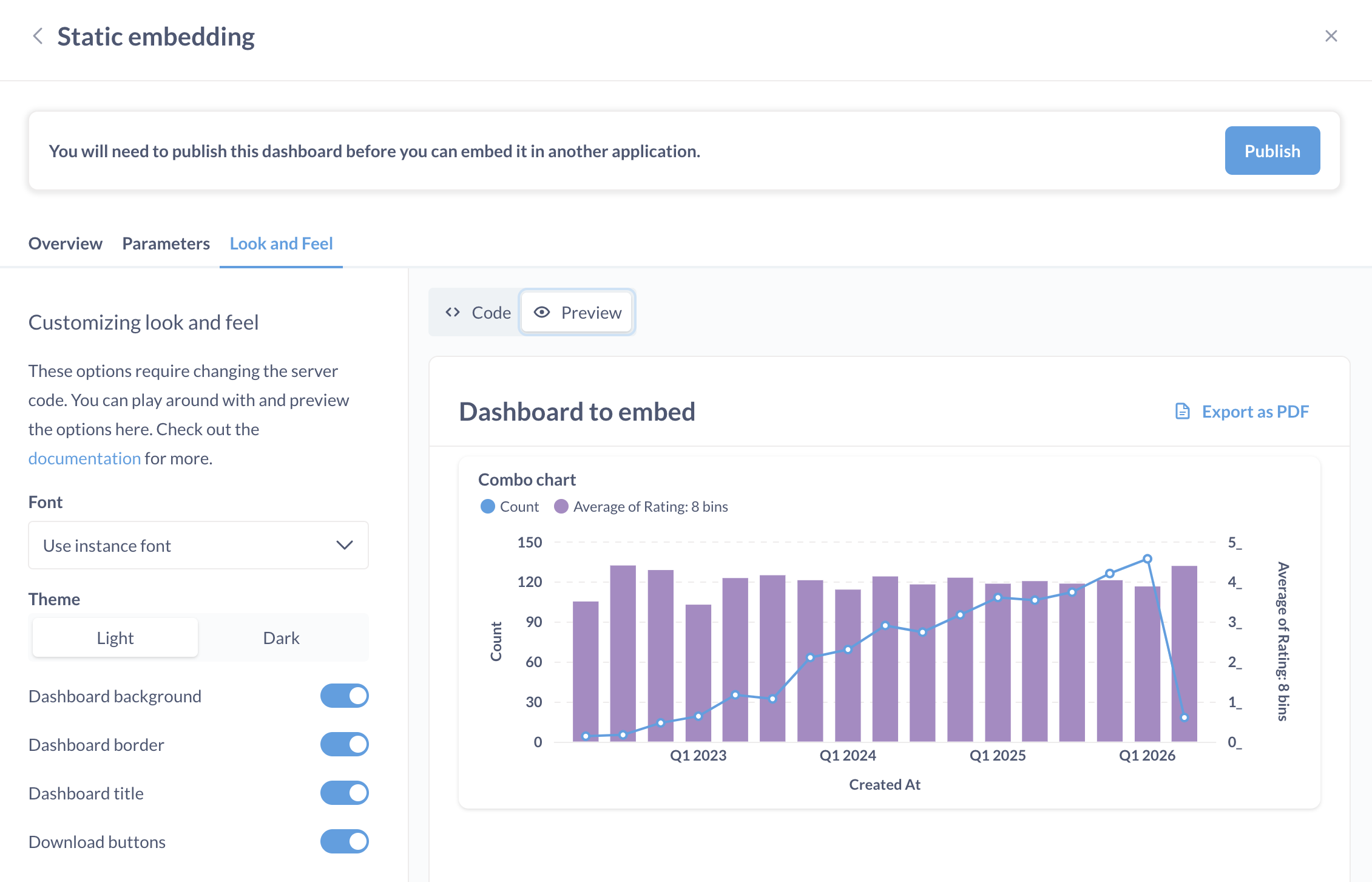Toggle the Download buttons switch
The height and width of the screenshot is (882, 1372).
pos(344,842)
